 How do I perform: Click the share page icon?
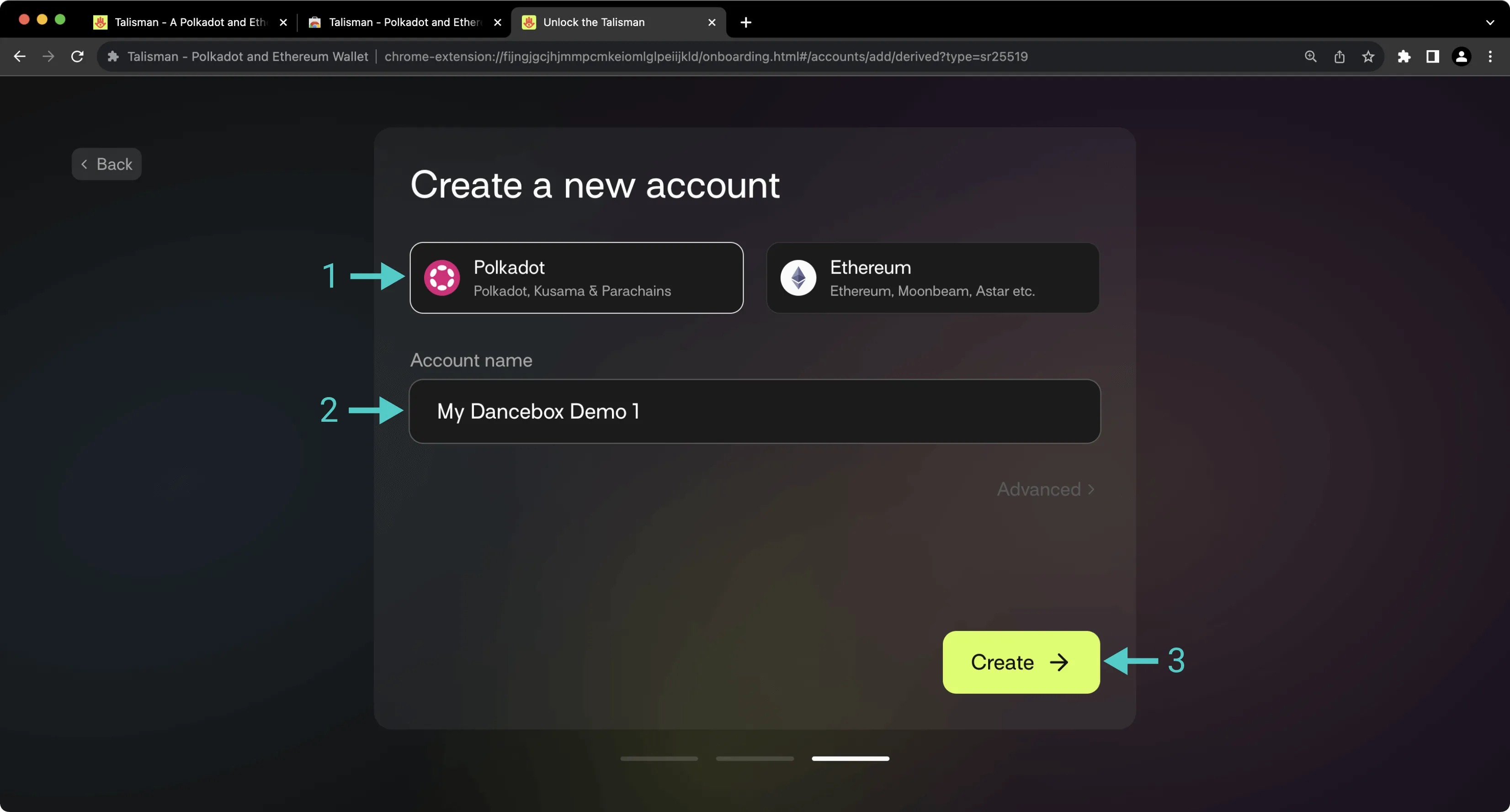1340,56
